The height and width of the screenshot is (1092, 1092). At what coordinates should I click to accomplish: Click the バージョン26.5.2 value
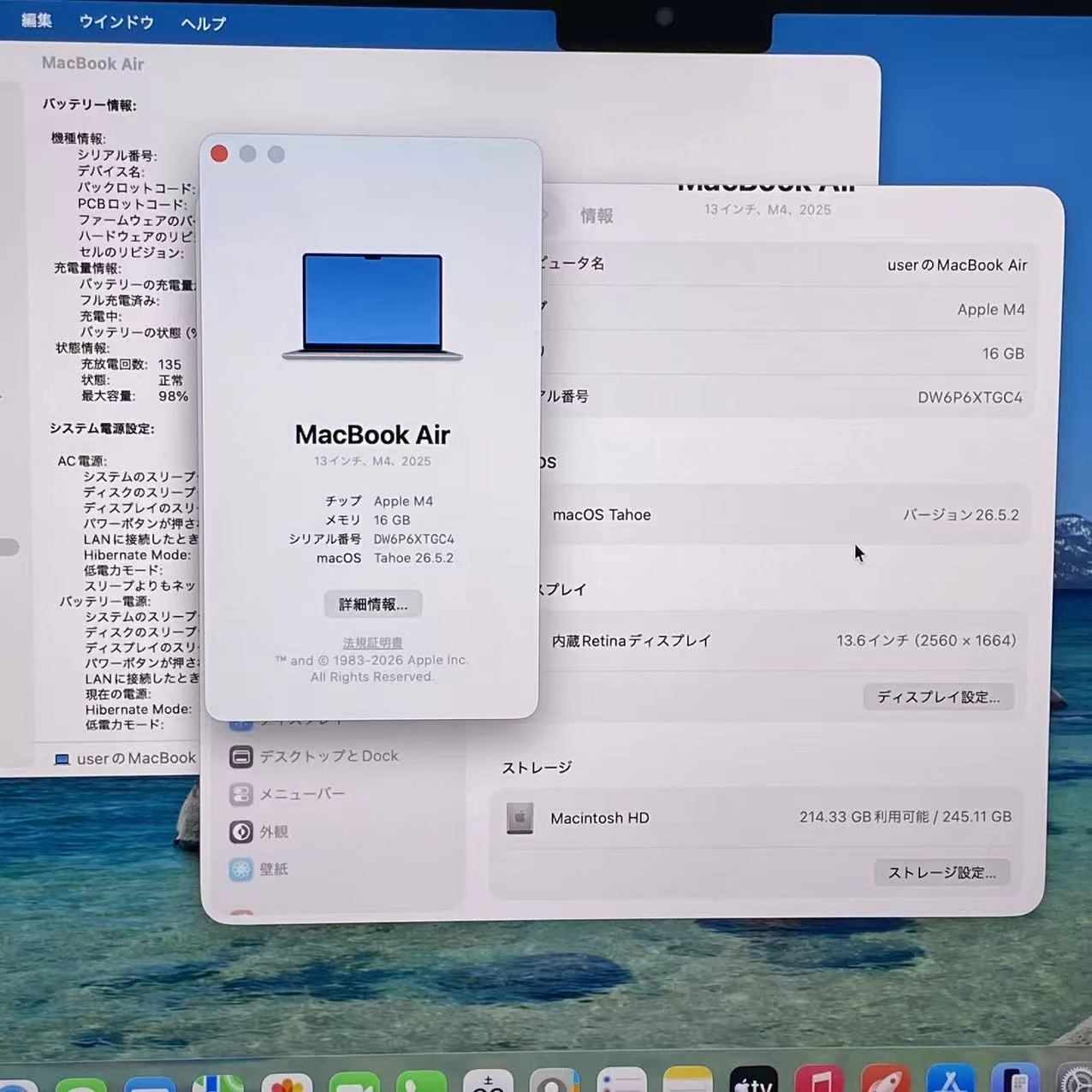point(961,515)
